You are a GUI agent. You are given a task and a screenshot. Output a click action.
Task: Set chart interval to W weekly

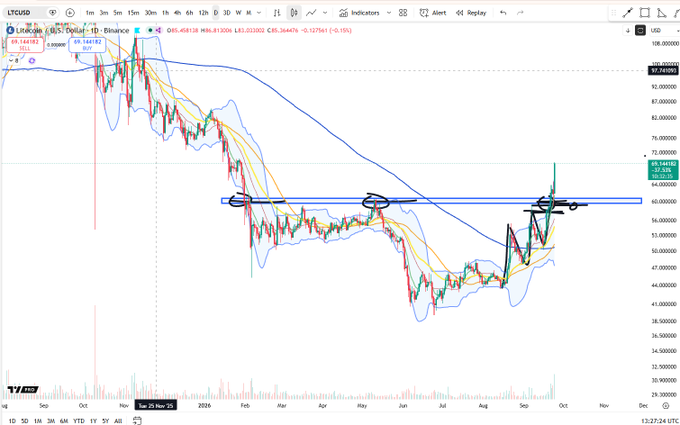[x=239, y=13]
